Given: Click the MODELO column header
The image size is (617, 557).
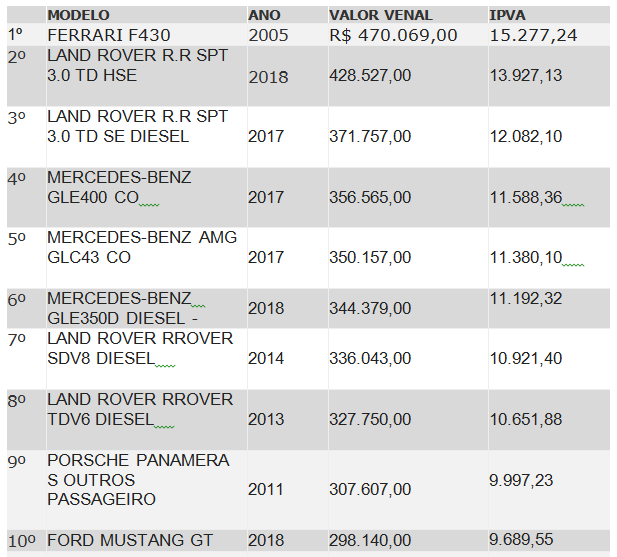Looking at the screenshot, I should click(x=78, y=16).
